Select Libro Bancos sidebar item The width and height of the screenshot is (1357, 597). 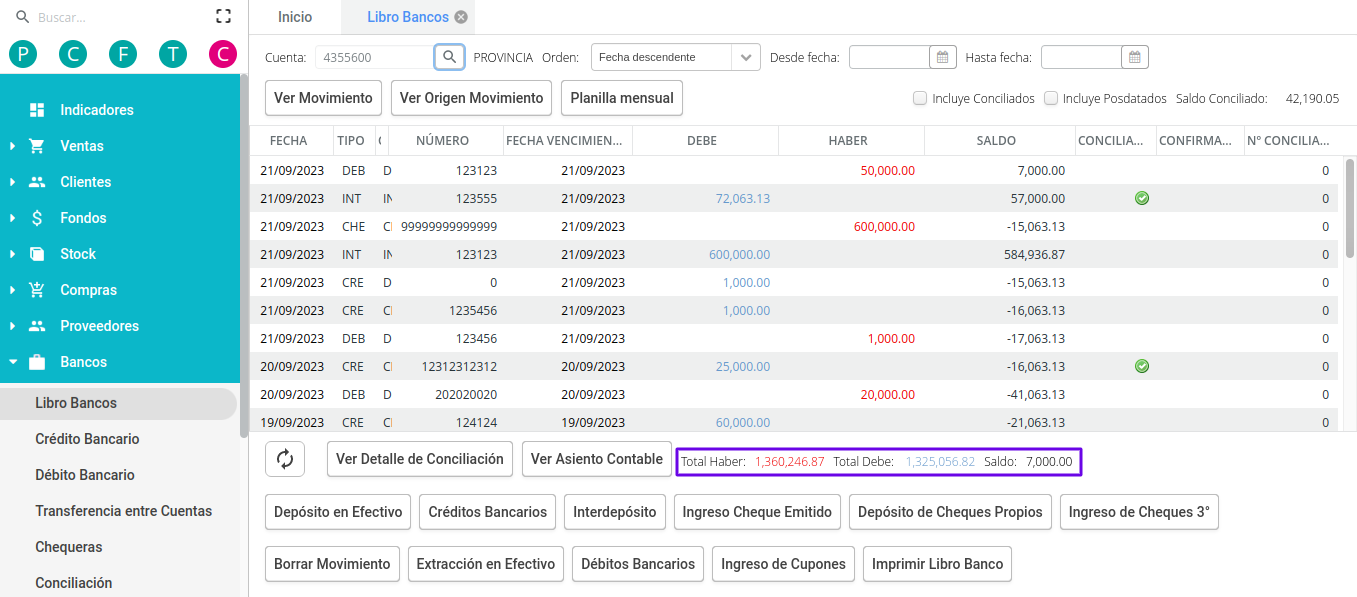(x=118, y=403)
